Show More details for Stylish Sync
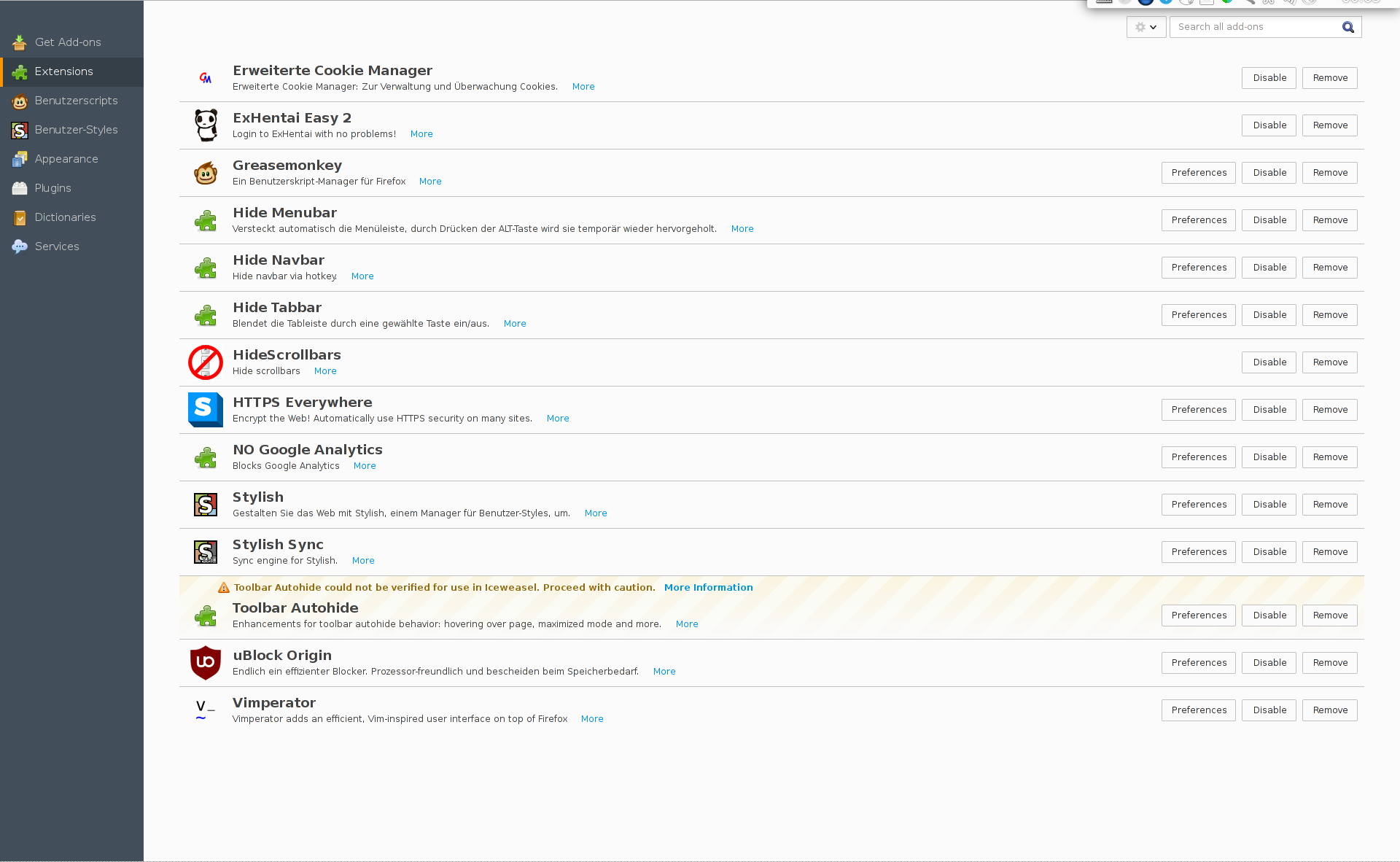The image size is (1400, 862). 363,561
